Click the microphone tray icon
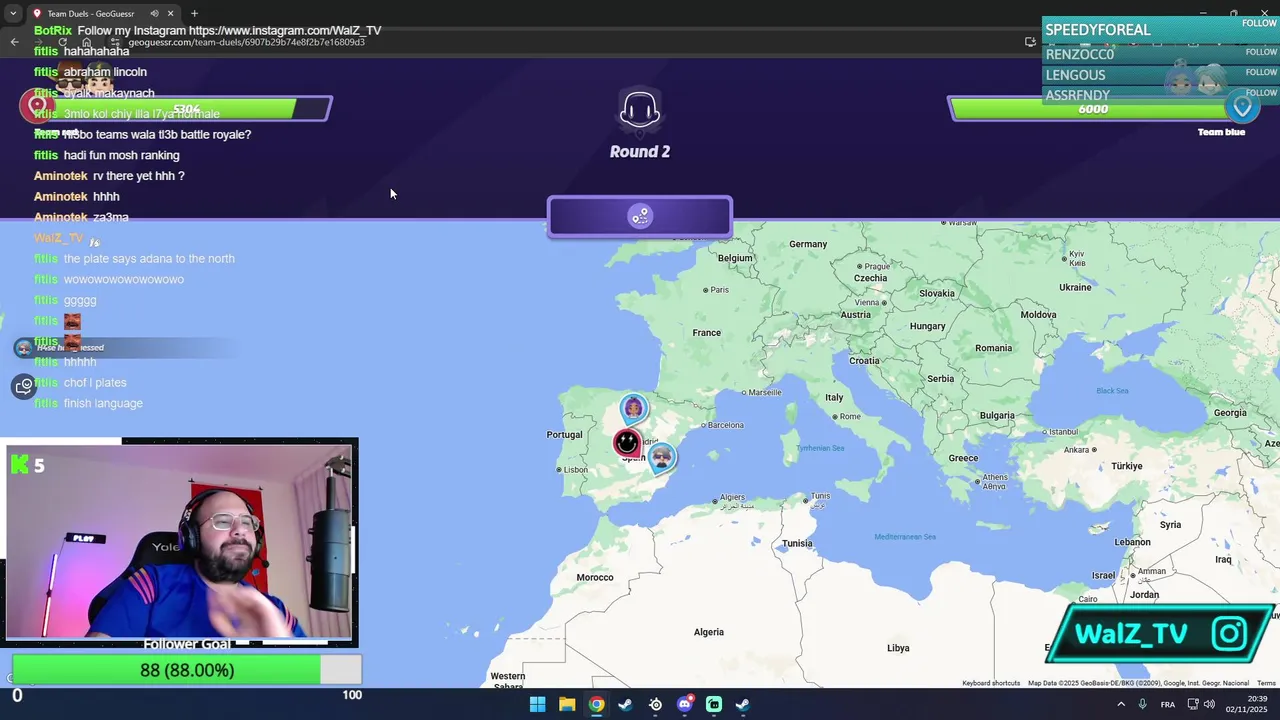This screenshot has height=720, width=1280. tap(1143, 704)
